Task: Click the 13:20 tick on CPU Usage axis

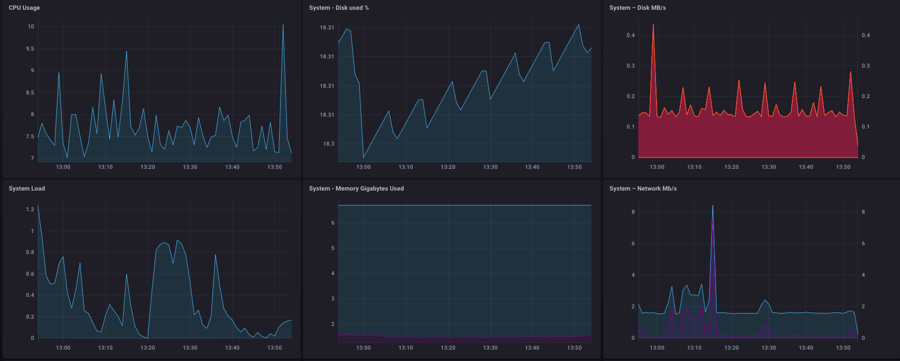Action: (x=148, y=167)
